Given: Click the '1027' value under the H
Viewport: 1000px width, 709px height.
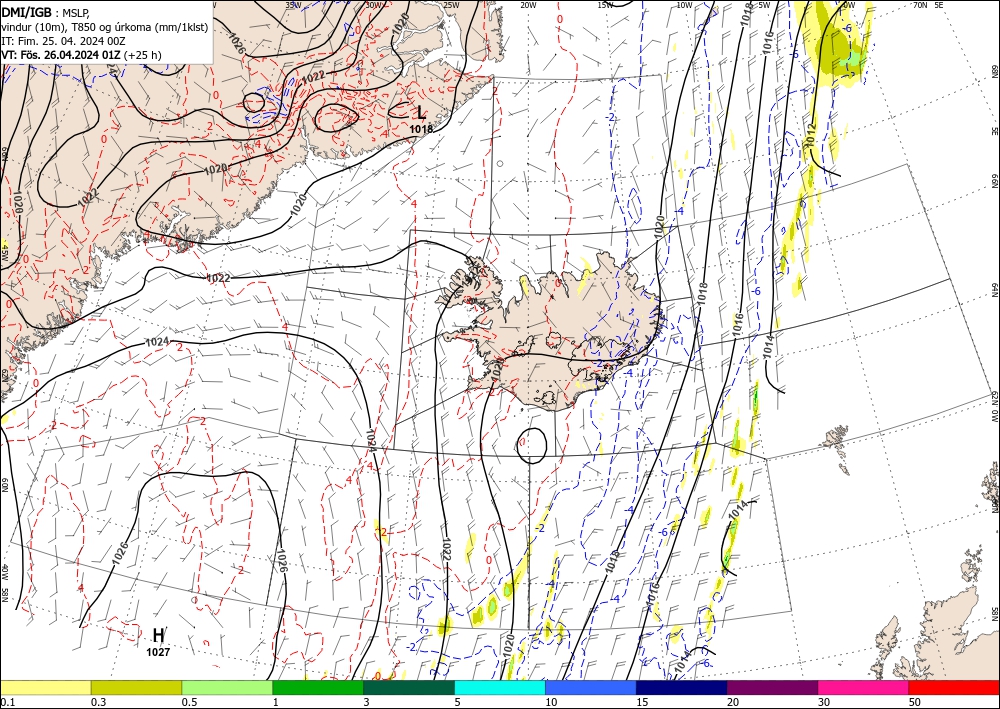Looking at the screenshot, I should pyautogui.click(x=158, y=652).
